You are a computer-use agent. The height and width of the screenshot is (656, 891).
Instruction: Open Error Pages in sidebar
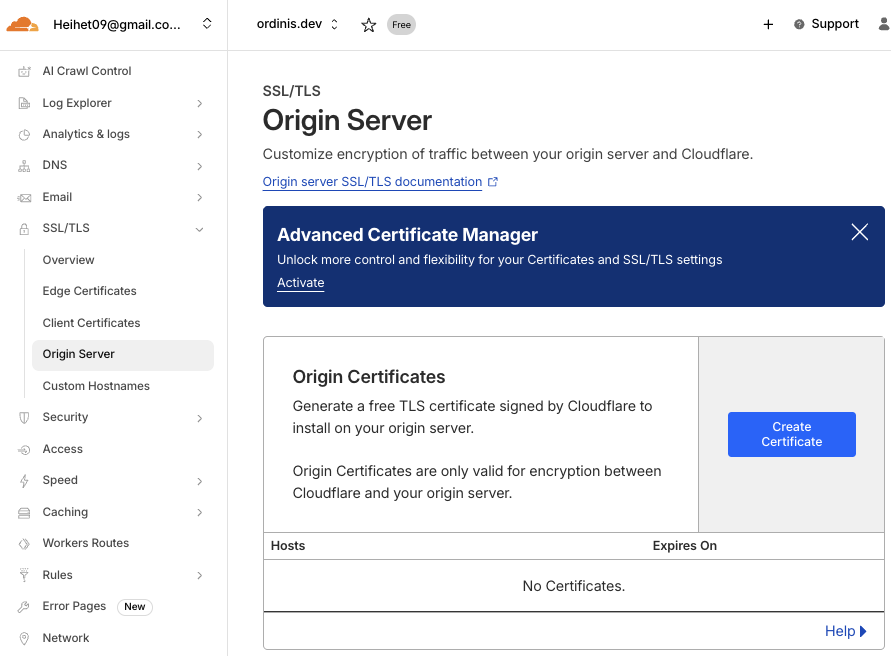[74, 606]
